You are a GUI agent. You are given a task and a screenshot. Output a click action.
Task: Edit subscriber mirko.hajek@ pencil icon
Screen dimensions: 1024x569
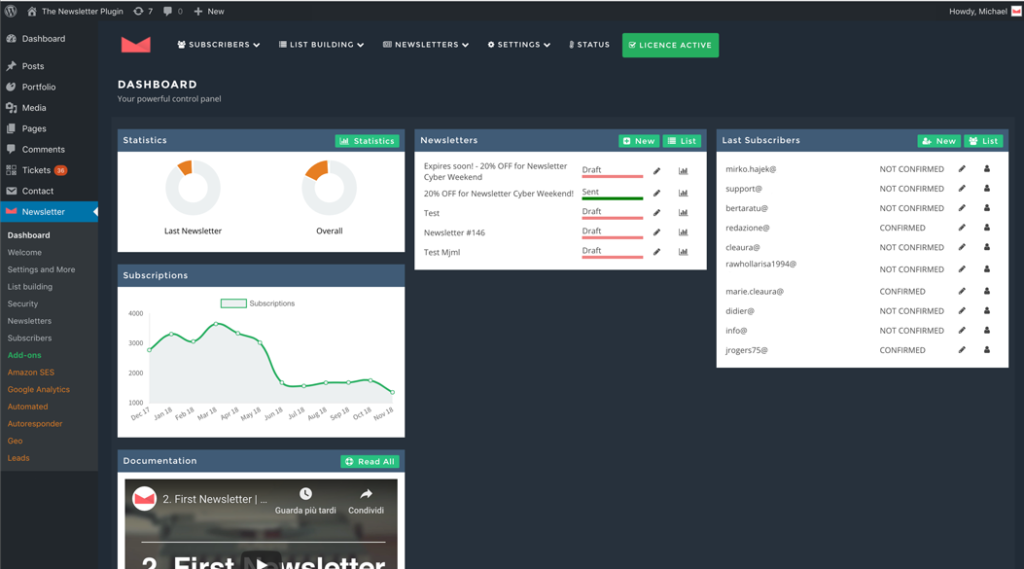[x=962, y=169]
